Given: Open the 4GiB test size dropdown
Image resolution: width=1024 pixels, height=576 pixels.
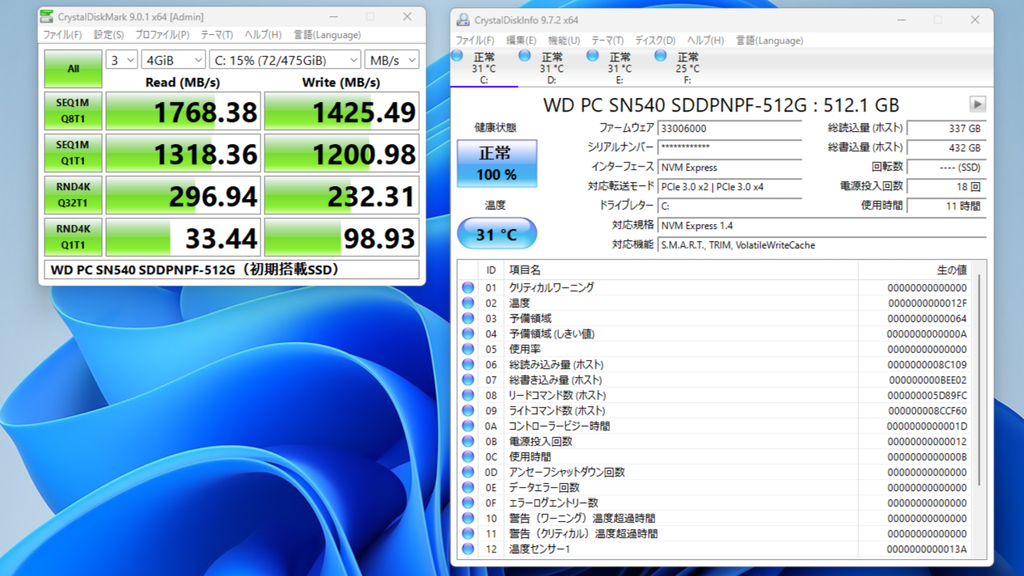Looking at the screenshot, I should [172, 60].
